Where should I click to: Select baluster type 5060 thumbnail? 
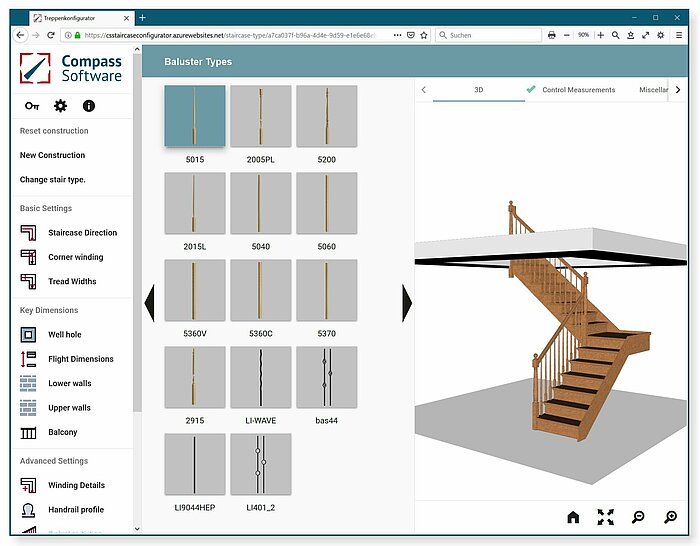(327, 203)
